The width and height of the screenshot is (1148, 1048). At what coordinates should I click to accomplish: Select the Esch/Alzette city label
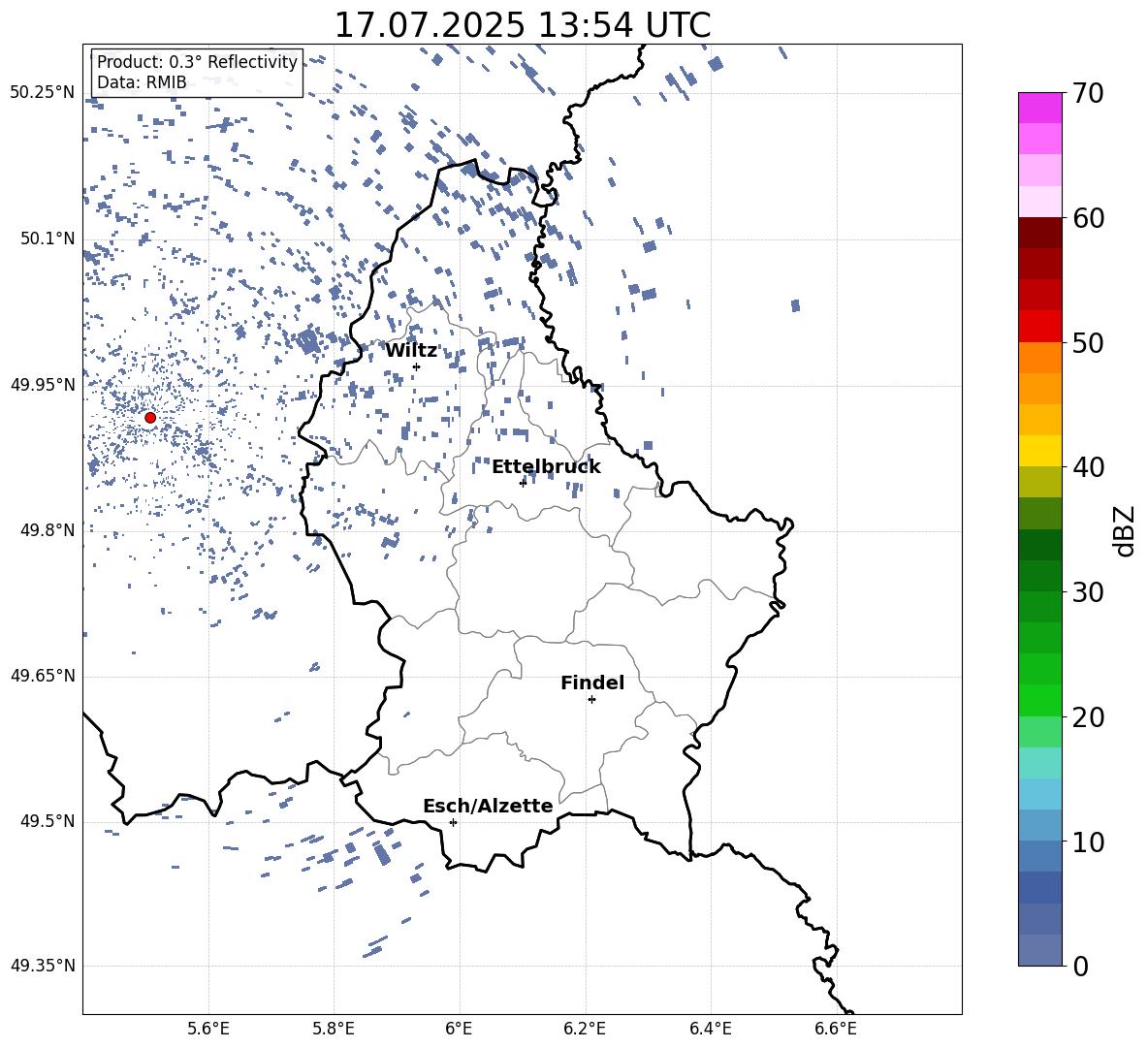[488, 806]
